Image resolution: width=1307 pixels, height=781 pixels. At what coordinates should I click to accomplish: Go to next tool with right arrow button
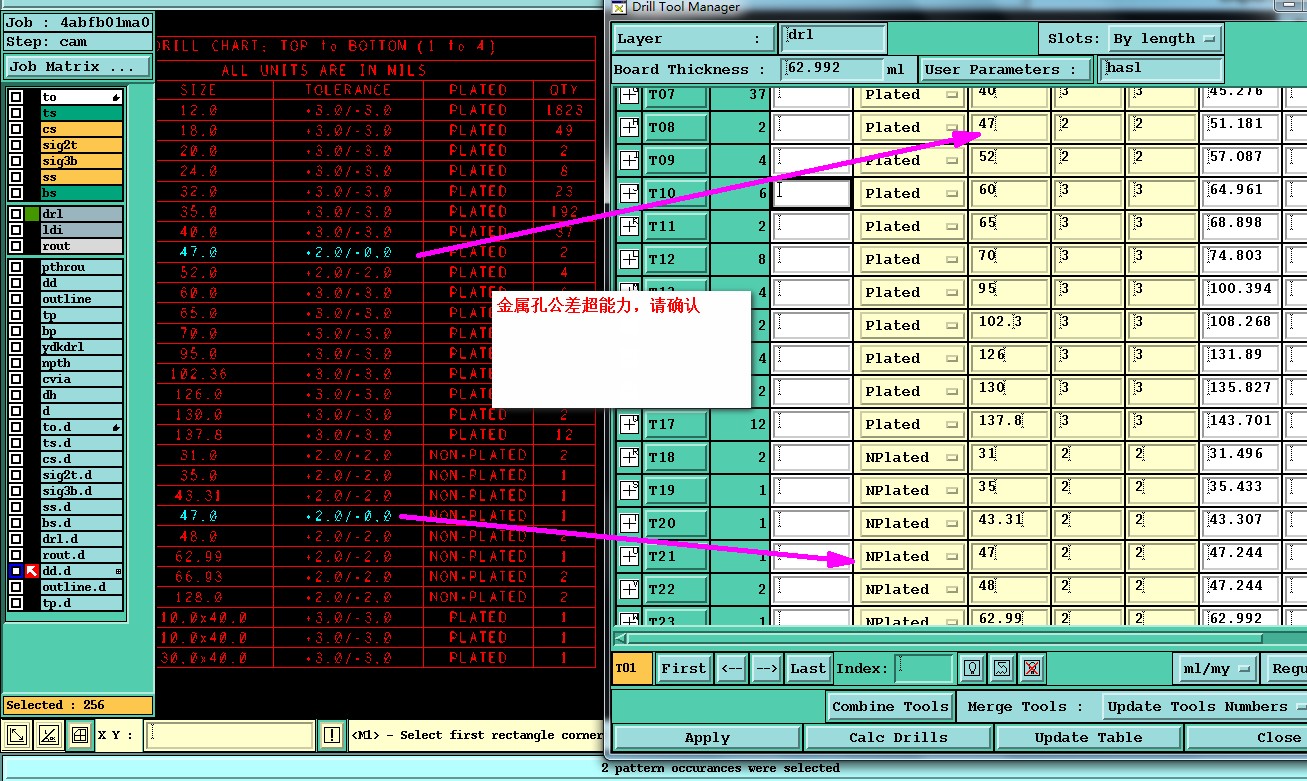[766, 668]
